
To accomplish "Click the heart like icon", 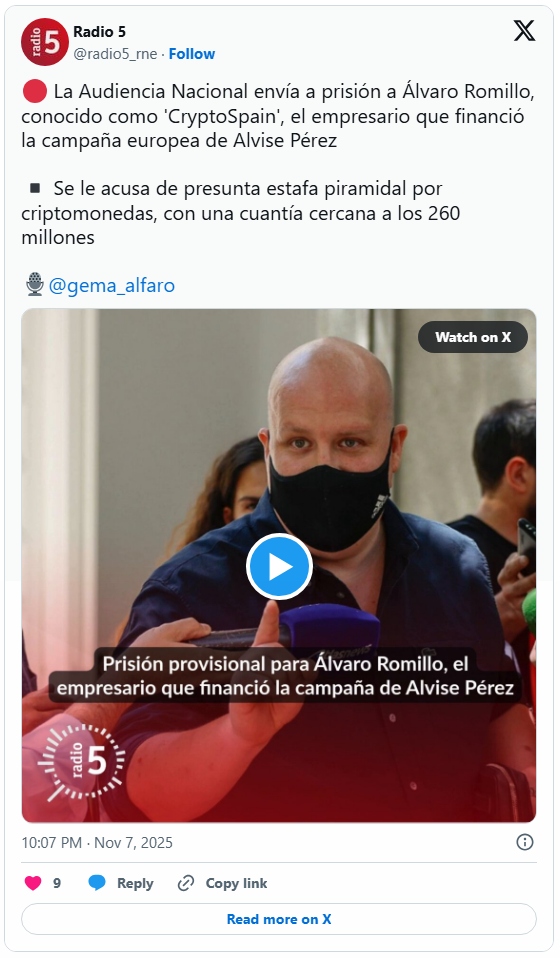I will click(33, 883).
